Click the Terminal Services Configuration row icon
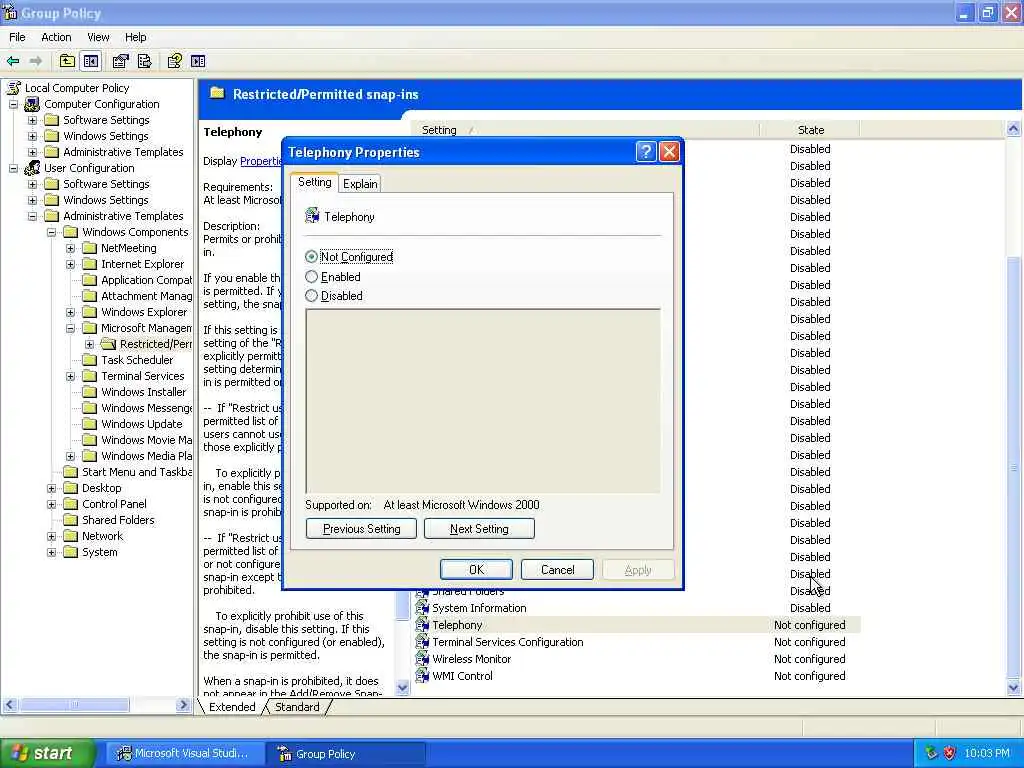The width and height of the screenshot is (1024, 768). click(423, 642)
